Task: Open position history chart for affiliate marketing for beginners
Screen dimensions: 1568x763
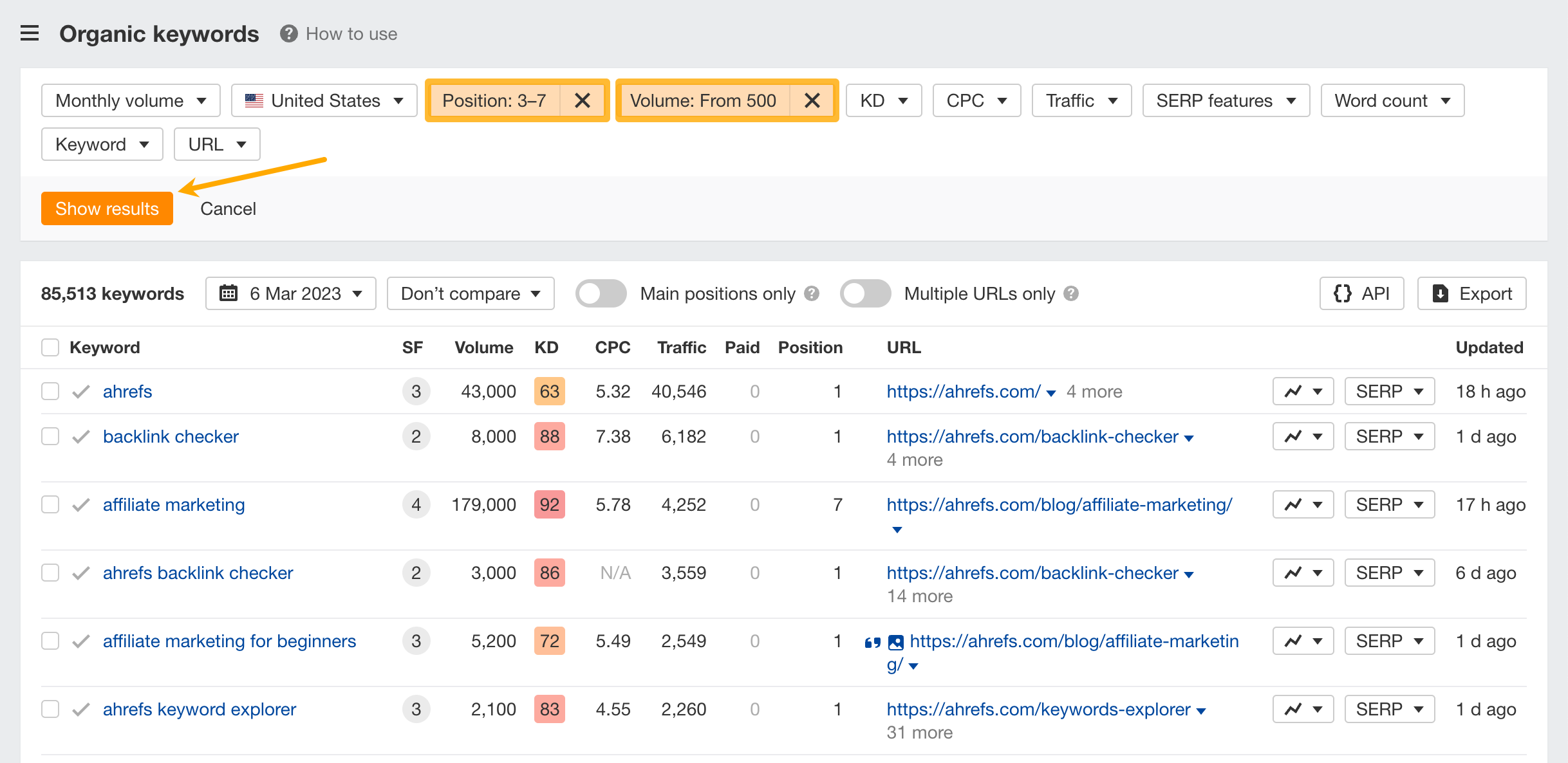Action: [1303, 641]
